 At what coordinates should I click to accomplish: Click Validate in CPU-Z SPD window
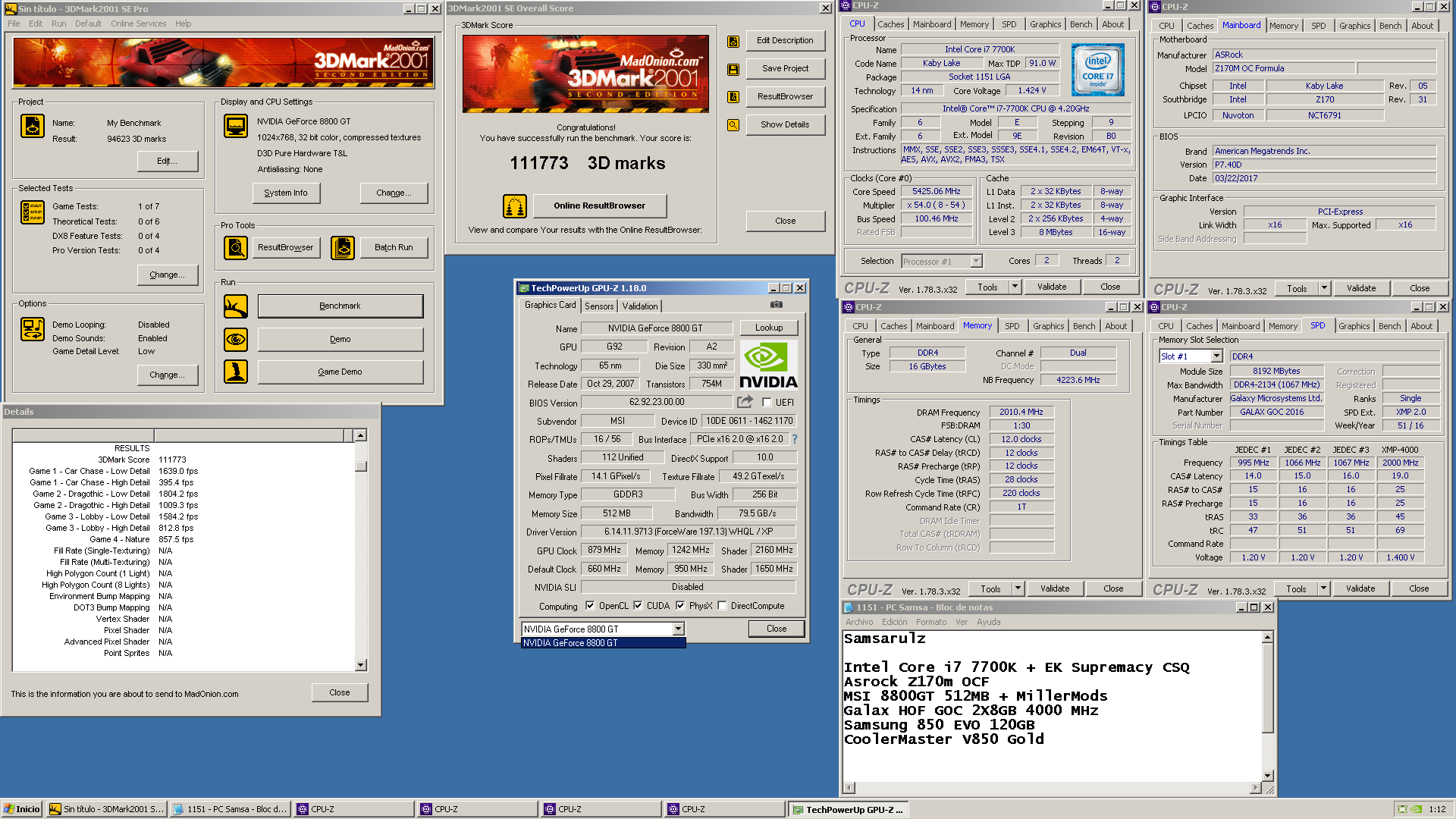[1360, 588]
